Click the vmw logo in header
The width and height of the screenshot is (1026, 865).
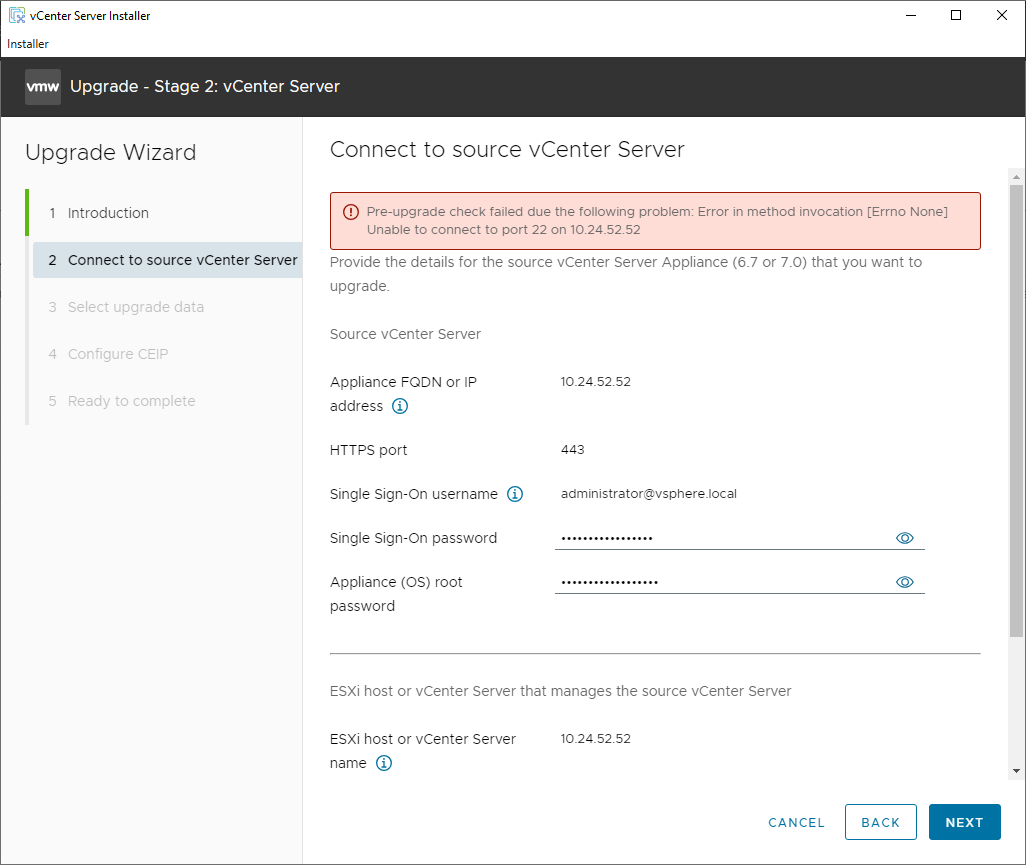[43, 87]
